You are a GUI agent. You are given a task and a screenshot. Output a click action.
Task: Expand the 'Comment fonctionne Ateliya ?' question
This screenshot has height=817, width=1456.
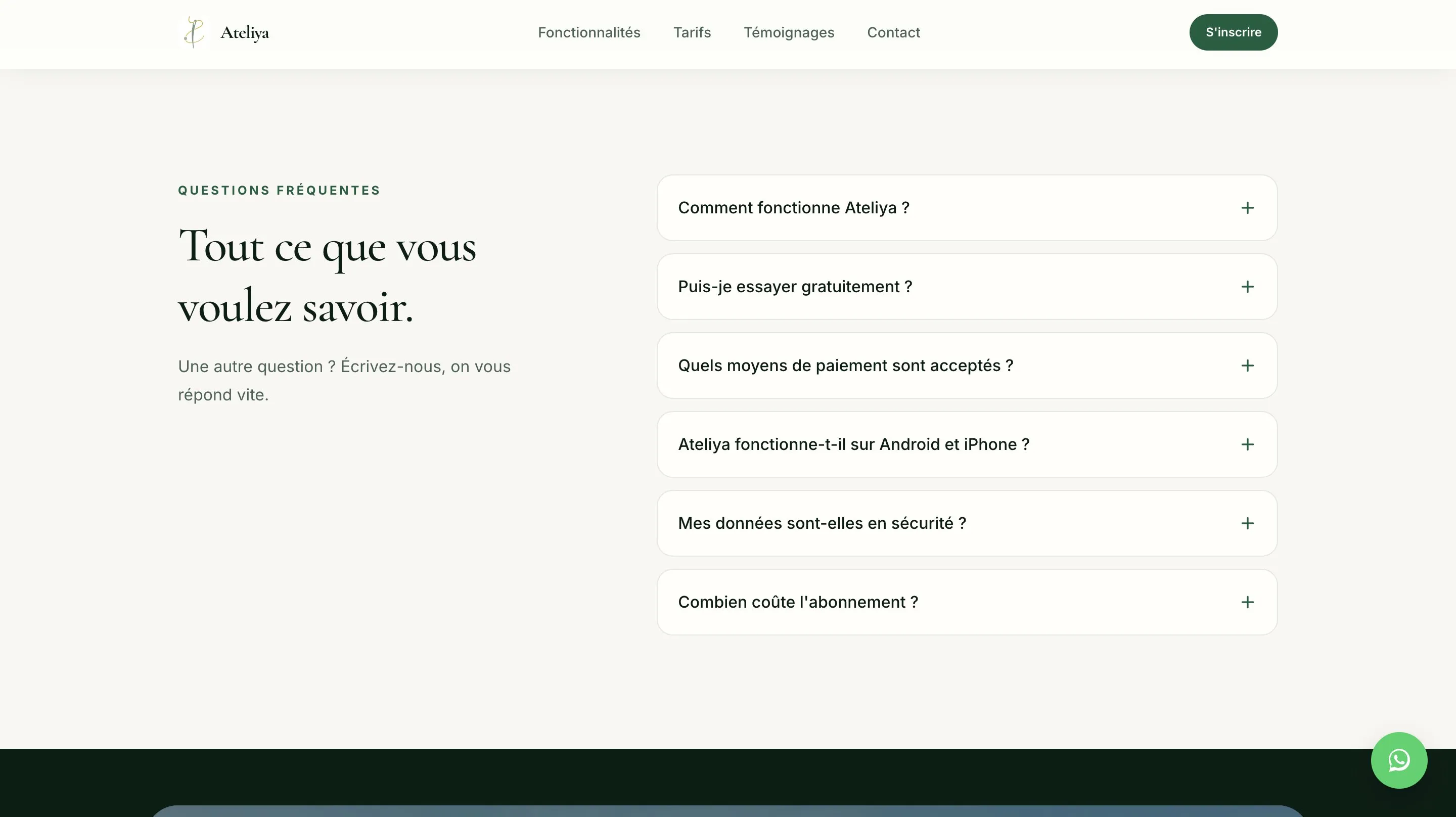tap(967, 208)
